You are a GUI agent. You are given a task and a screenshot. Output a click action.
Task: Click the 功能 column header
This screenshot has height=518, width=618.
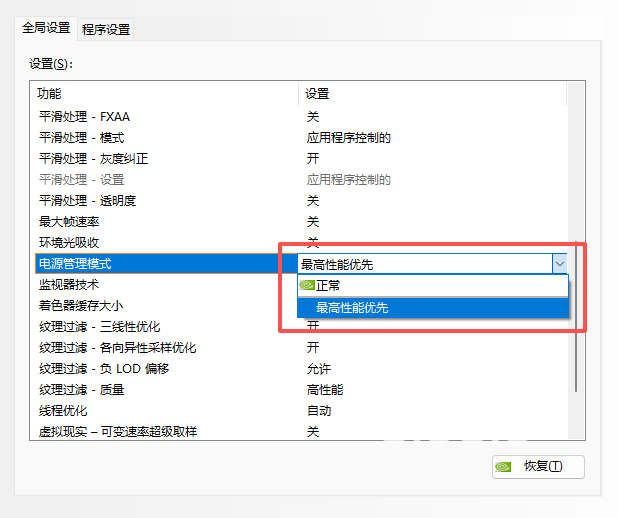point(49,94)
